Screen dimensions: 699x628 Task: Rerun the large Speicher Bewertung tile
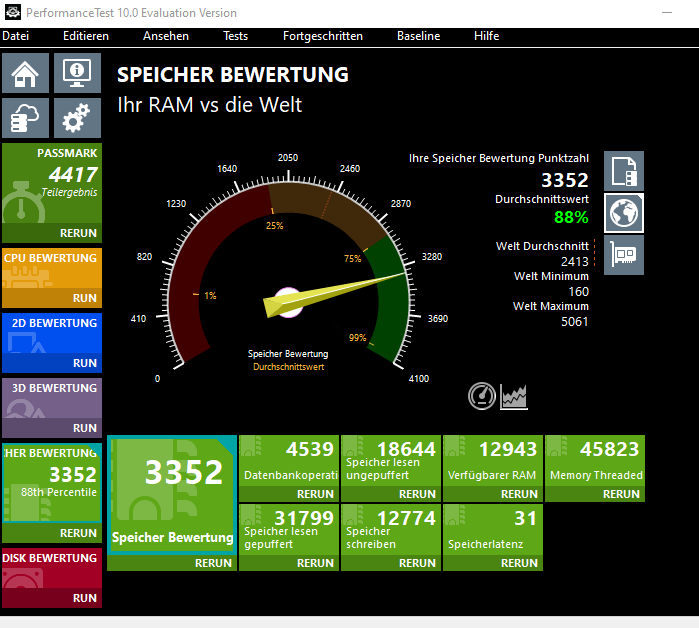(213, 563)
